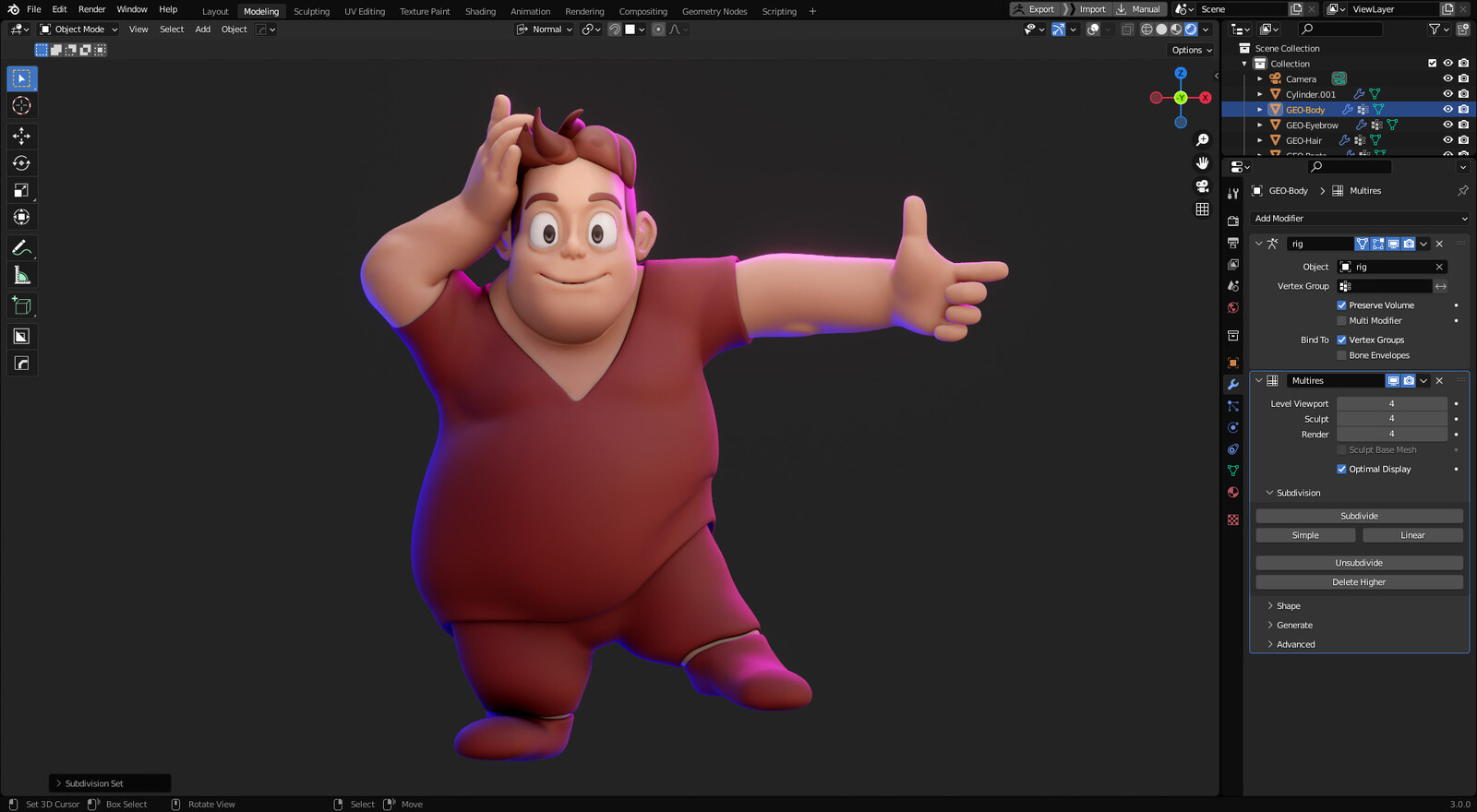Enable rendered viewport shading mode
Image resolution: width=1477 pixels, height=812 pixels.
coord(1191,30)
